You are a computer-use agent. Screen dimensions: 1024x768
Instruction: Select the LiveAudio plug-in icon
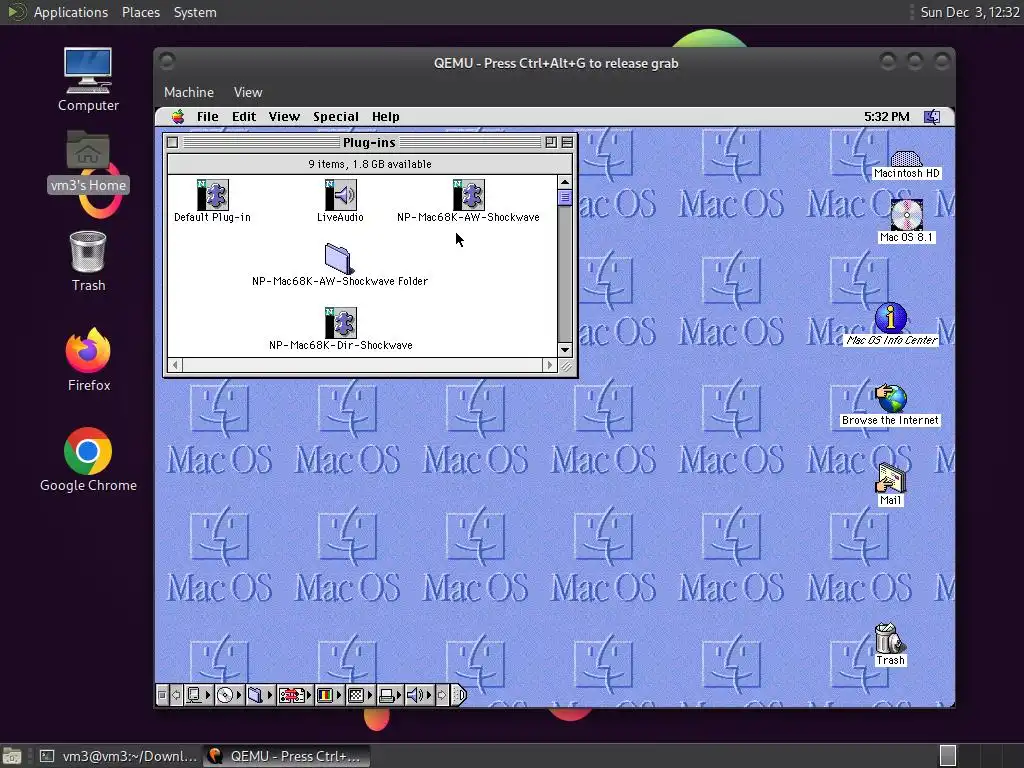coord(340,195)
